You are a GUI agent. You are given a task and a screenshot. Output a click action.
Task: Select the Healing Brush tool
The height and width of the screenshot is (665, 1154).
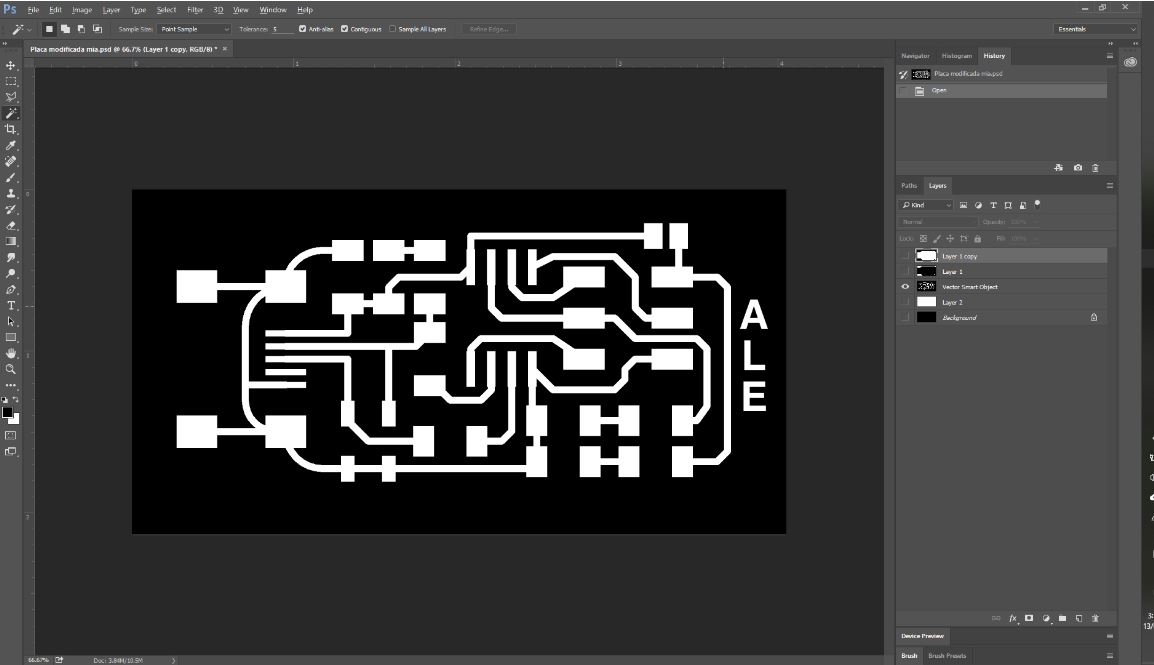click(x=10, y=161)
